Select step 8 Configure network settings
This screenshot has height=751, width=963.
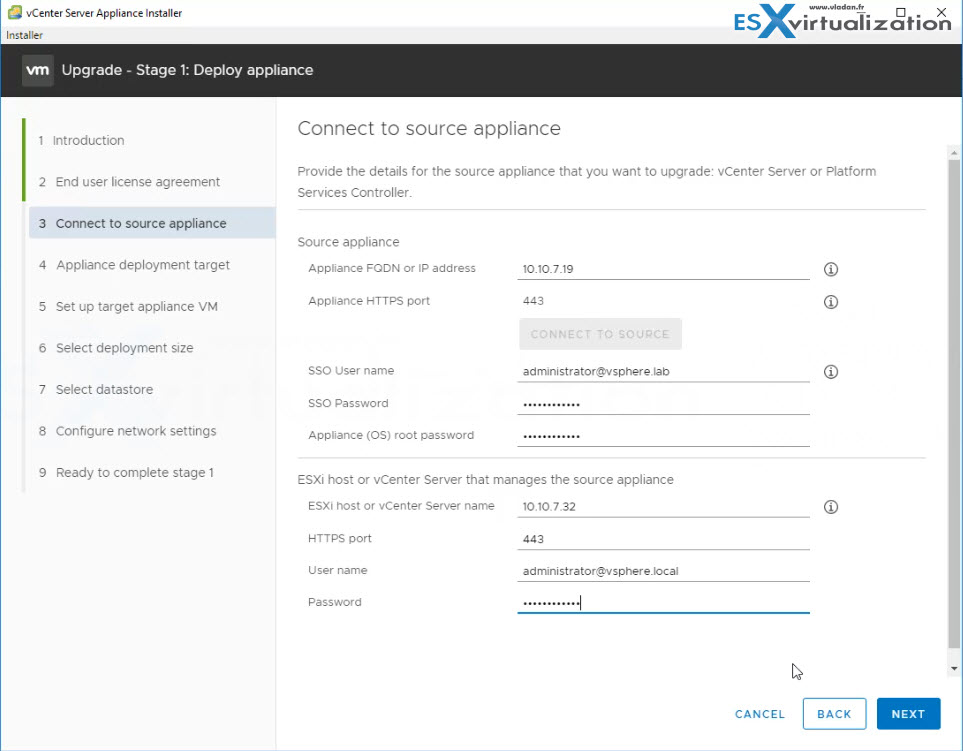[x=127, y=431]
